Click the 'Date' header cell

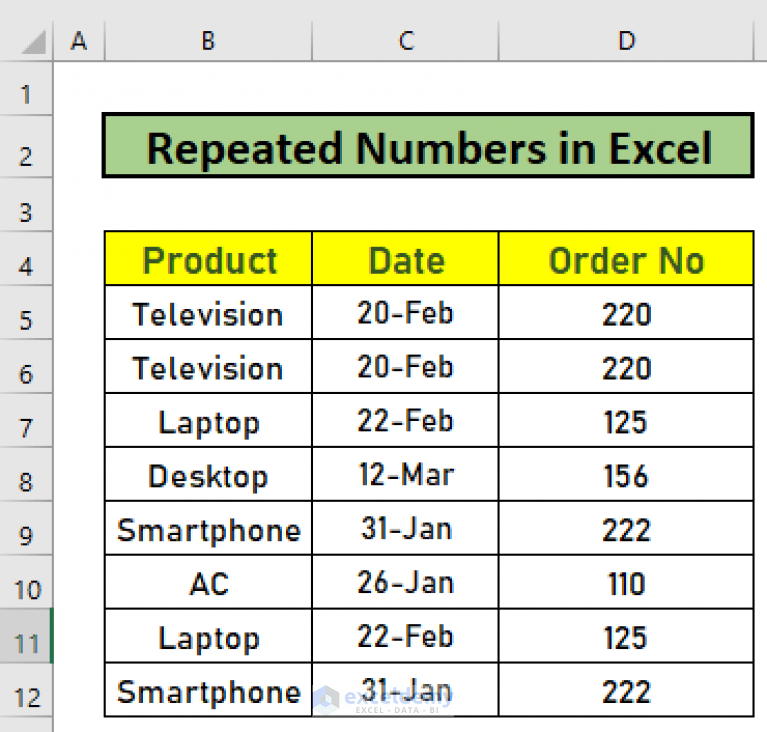point(406,258)
